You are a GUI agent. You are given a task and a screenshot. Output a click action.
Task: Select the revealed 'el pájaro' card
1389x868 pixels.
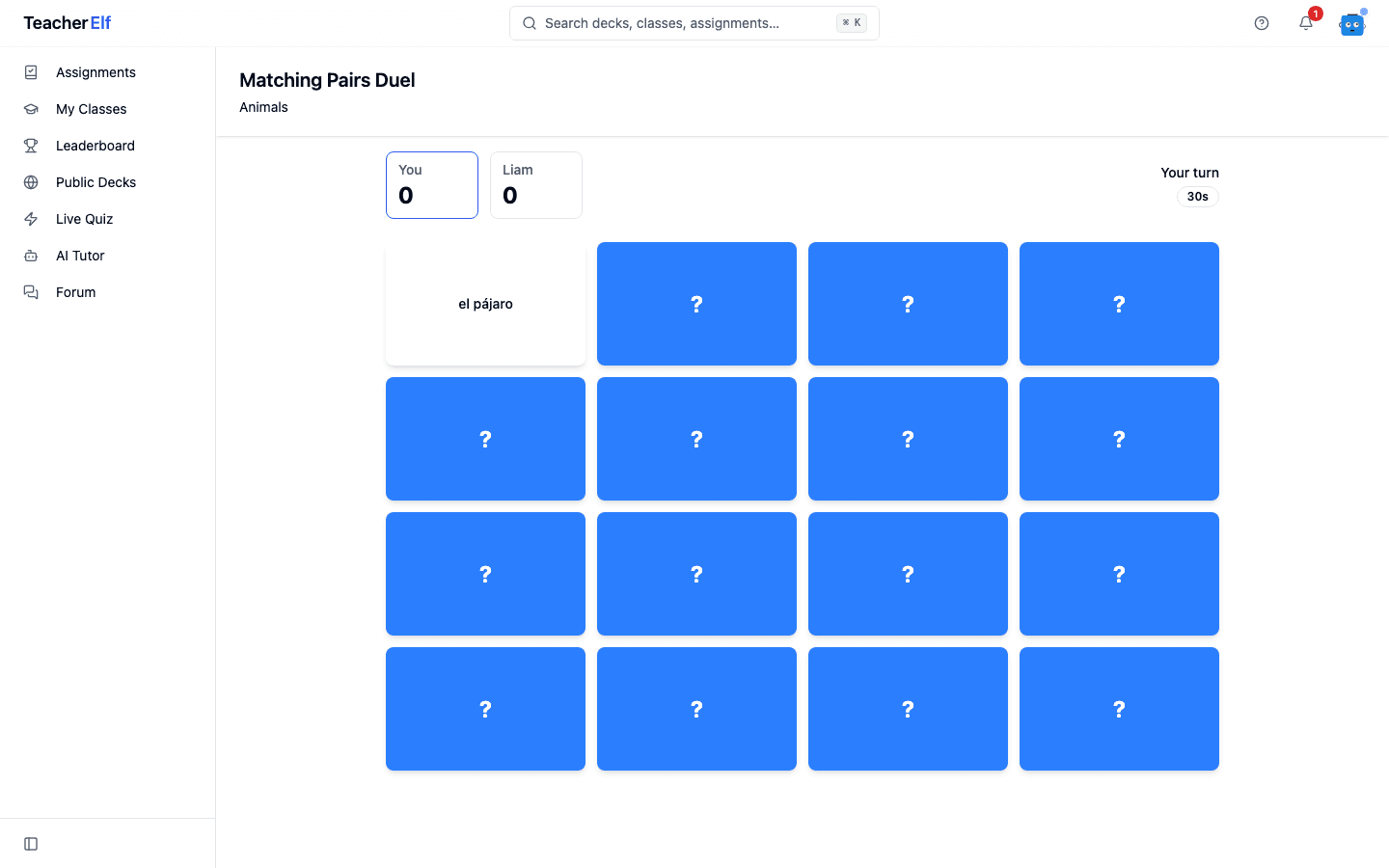click(485, 304)
